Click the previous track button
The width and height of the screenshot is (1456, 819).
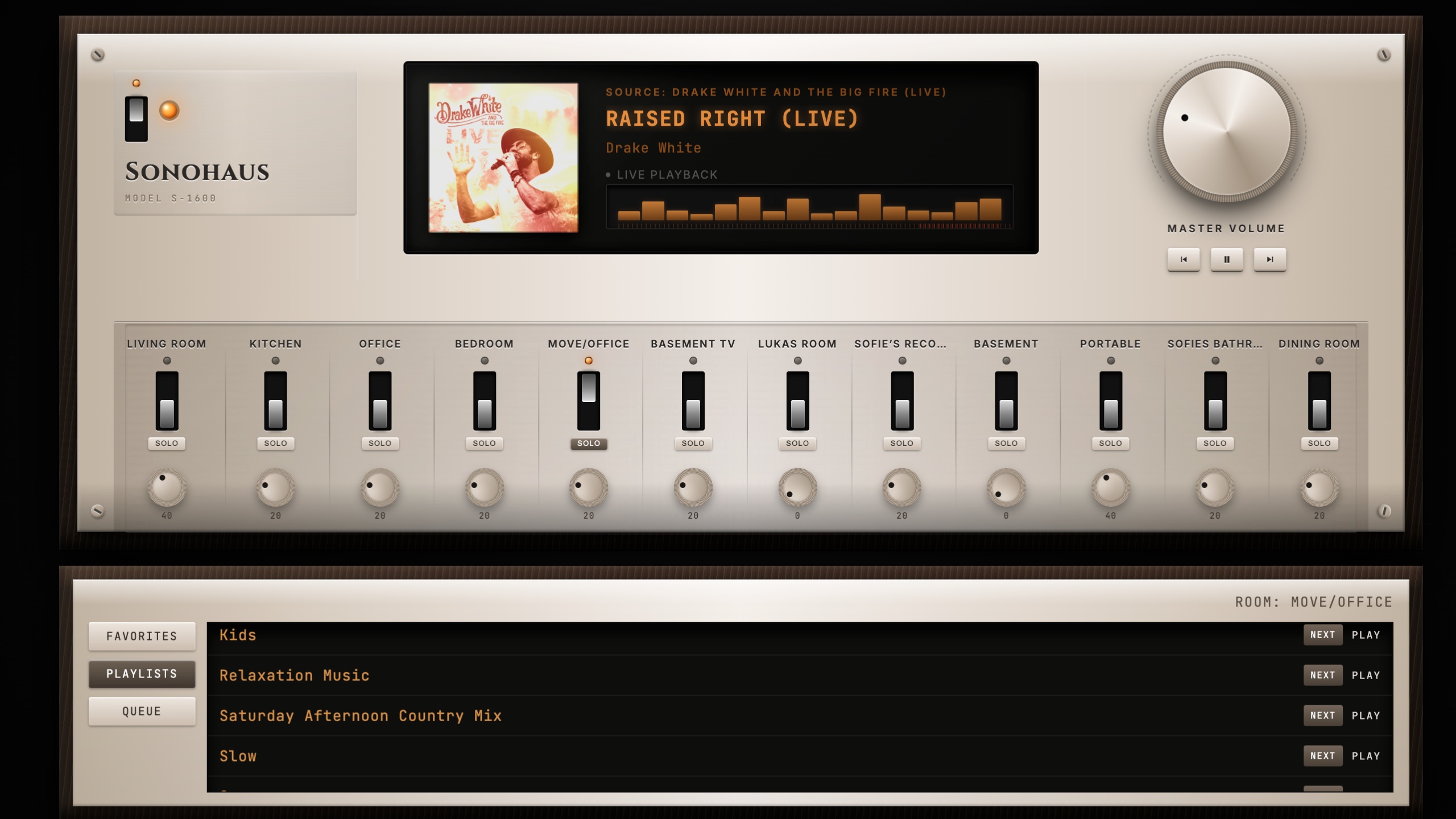coord(1183,259)
